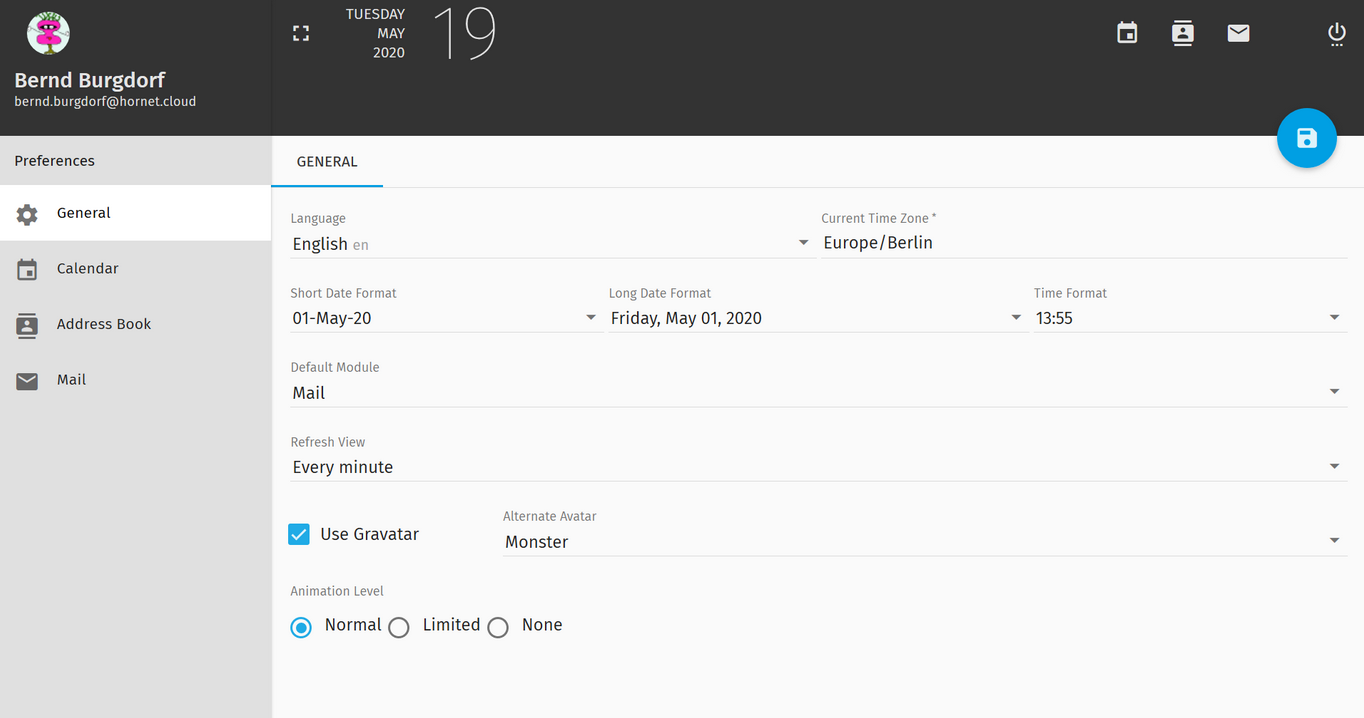Uncheck the Use Gravatar checkbox
Image resolution: width=1364 pixels, height=718 pixels.
(x=299, y=534)
